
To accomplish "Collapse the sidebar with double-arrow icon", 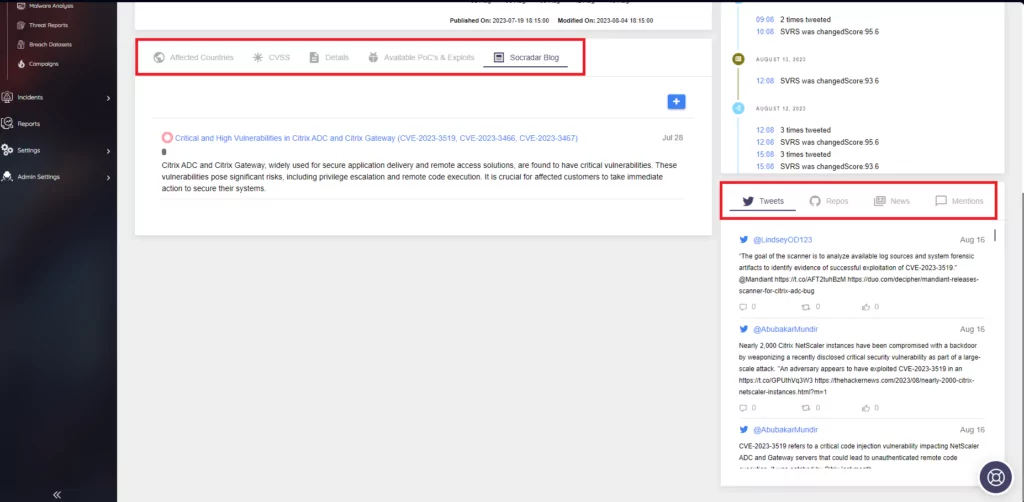I will coord(57,495).
